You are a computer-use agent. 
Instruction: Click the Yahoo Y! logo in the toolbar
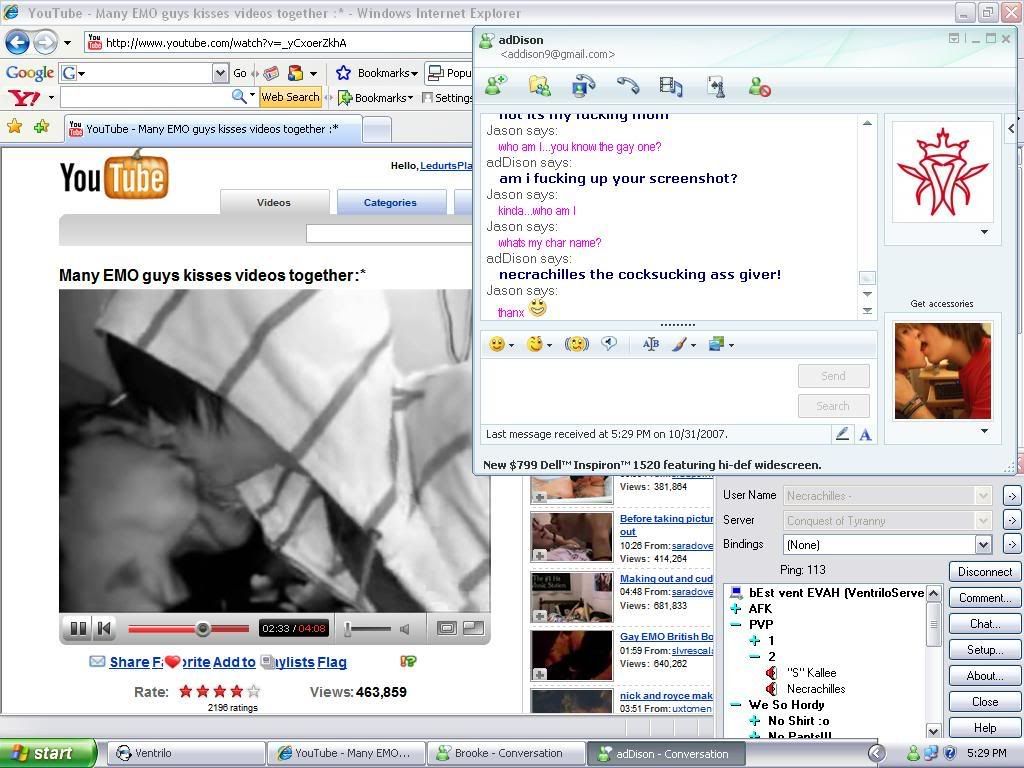(24, 98)
